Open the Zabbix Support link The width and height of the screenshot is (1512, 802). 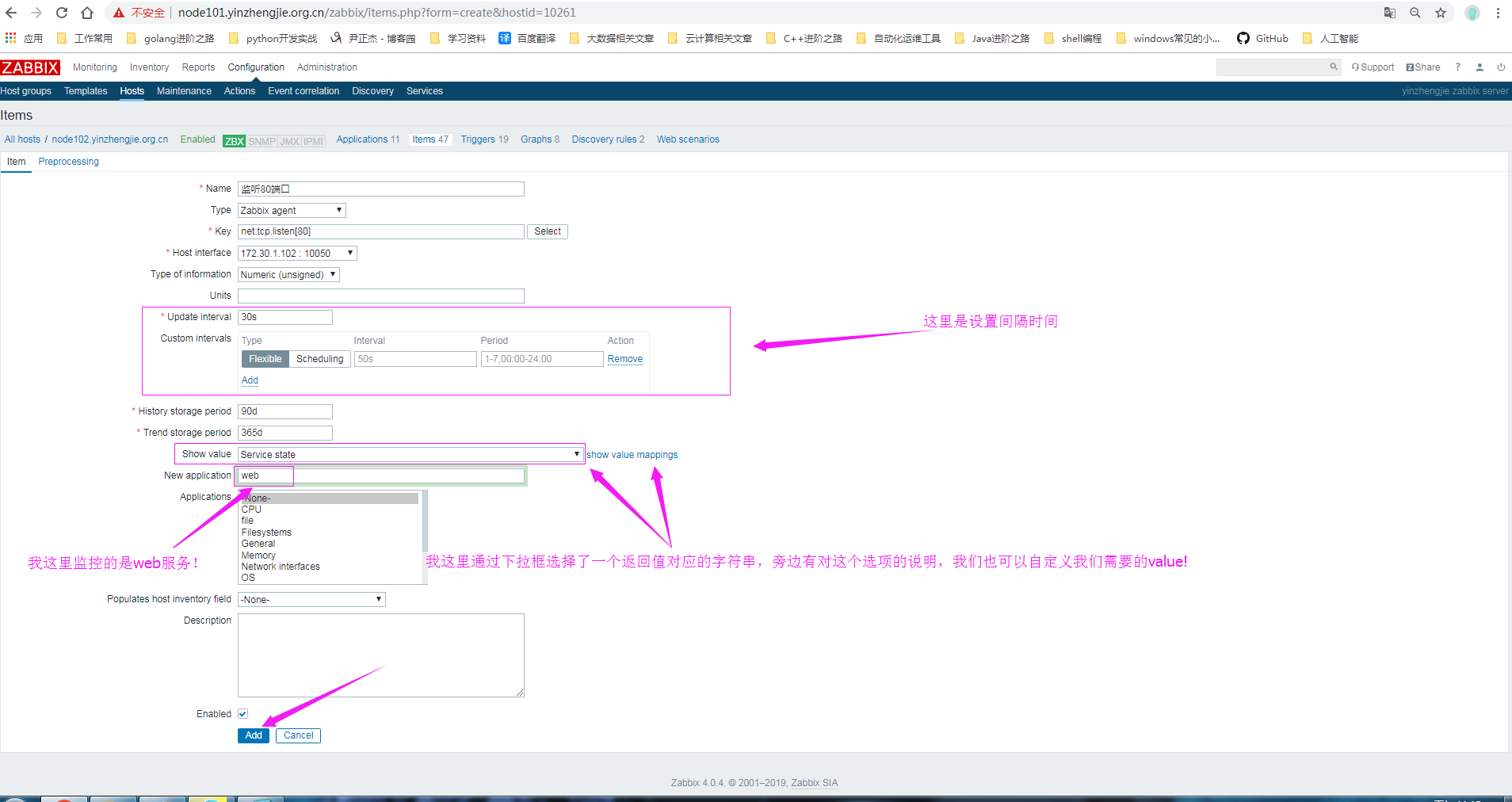pos(1373,67)
